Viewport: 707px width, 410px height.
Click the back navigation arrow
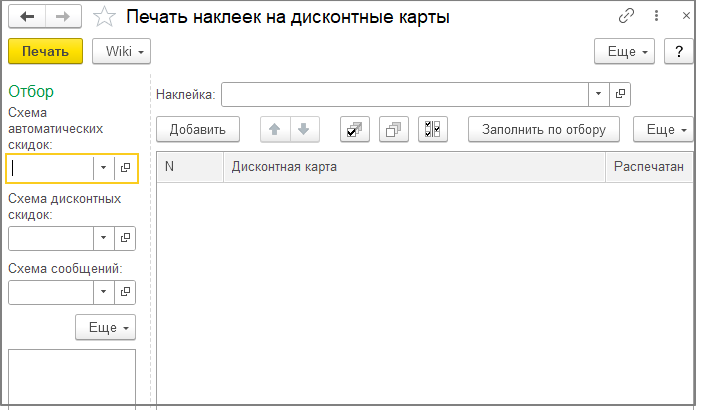pyautogui.click(x=27, y=16)
